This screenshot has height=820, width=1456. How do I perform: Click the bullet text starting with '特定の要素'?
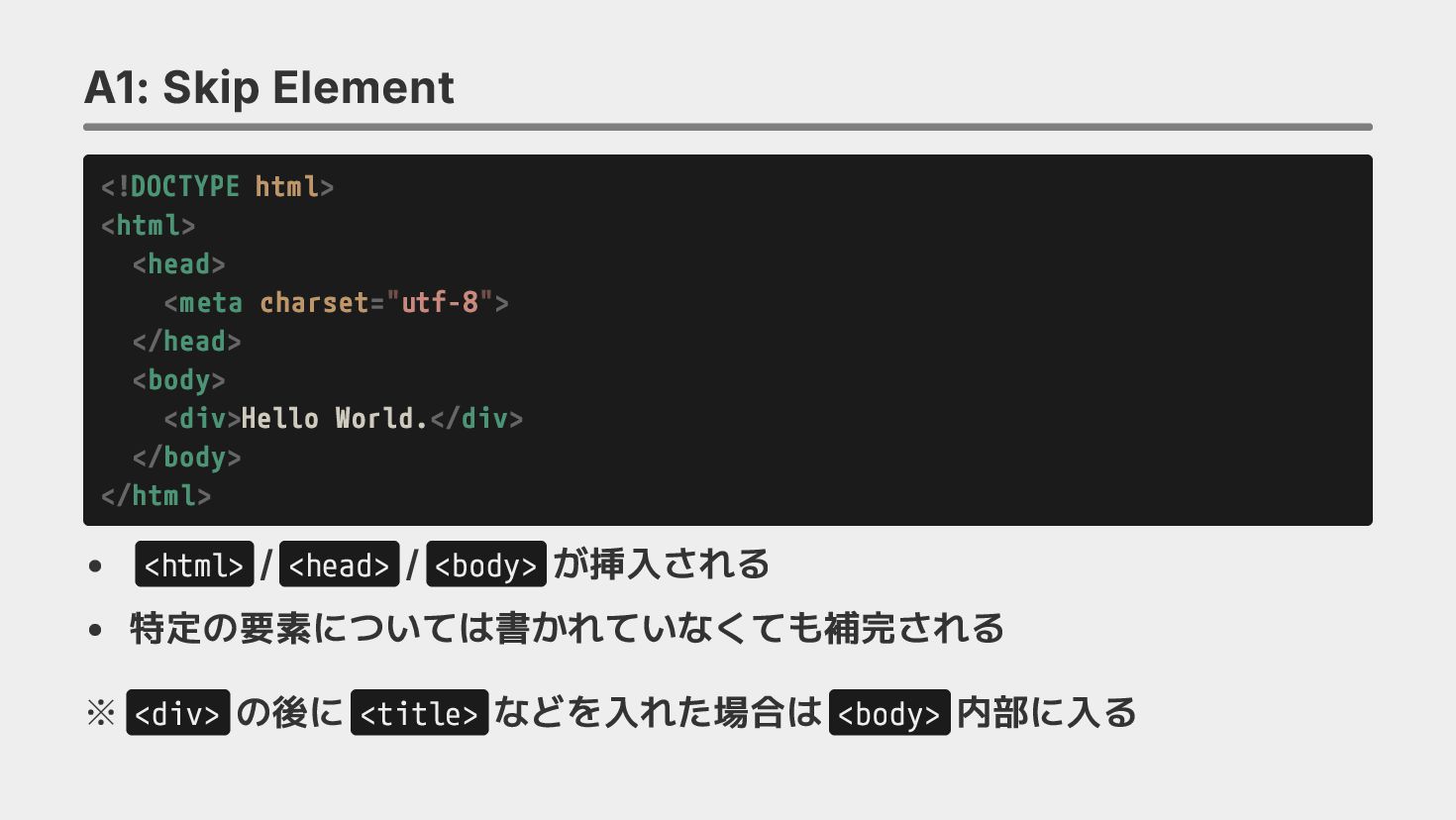[x=567, y=628]
